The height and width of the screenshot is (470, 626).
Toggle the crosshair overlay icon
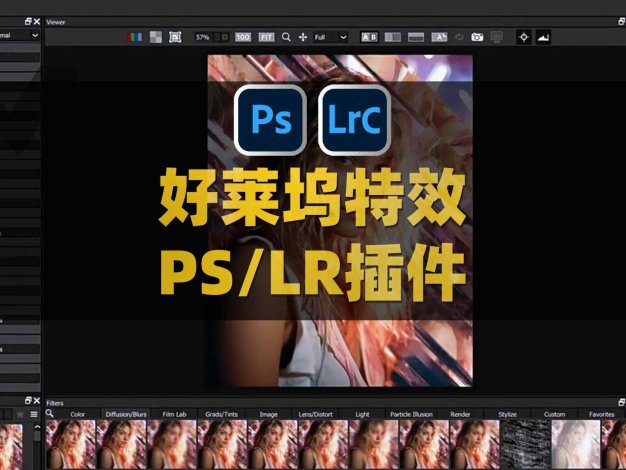tap(524, 37)
